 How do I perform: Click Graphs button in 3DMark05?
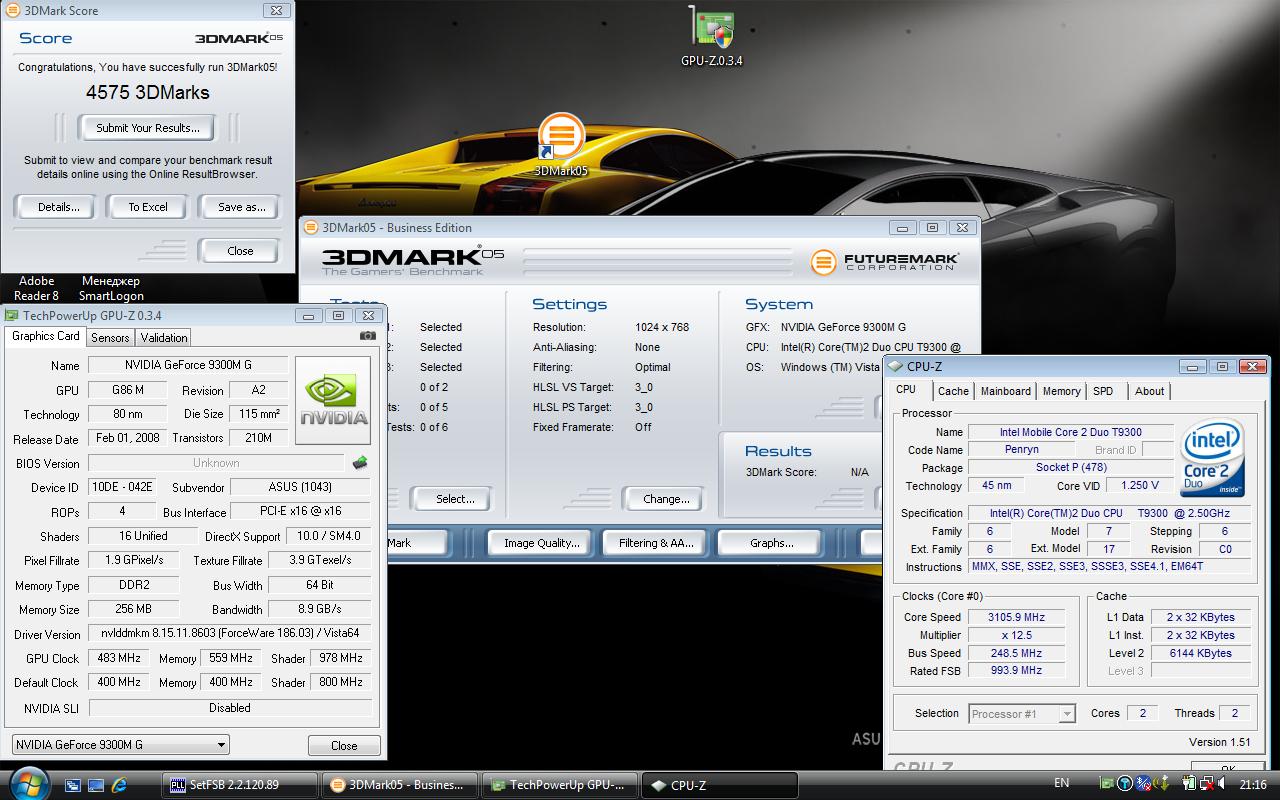coord(771,543)
